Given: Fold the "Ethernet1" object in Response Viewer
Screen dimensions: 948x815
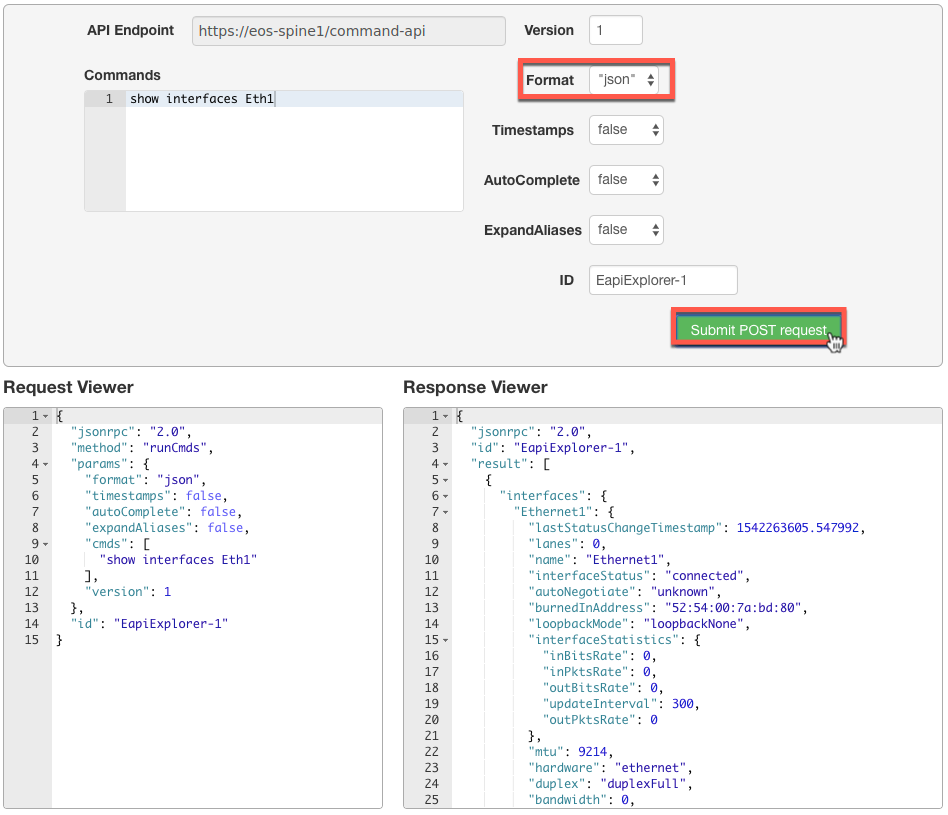Looking at the screenshot, I should click(445, 512).
